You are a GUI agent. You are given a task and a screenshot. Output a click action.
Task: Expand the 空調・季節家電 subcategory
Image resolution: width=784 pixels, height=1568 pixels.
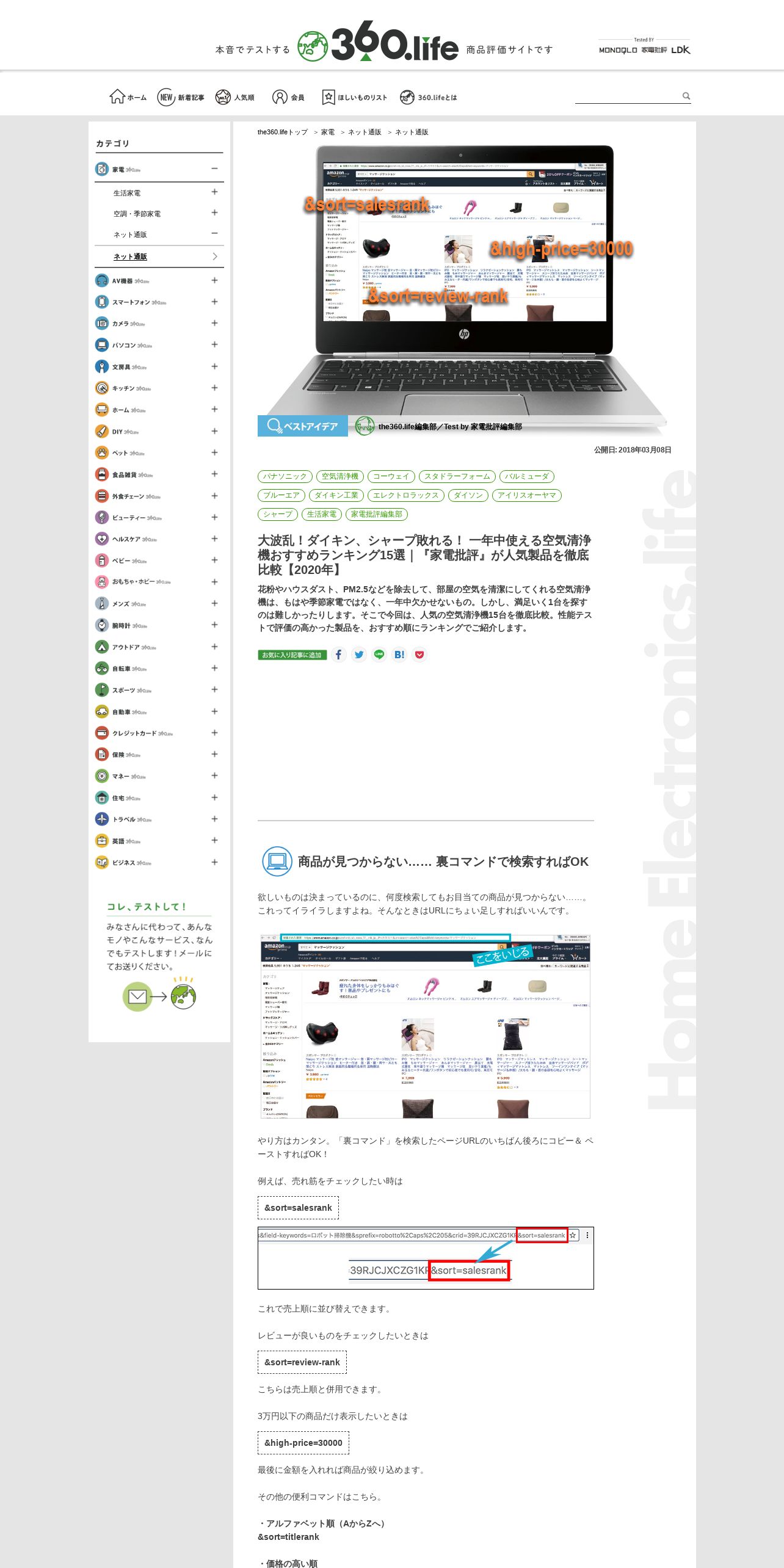click(214, 212)
